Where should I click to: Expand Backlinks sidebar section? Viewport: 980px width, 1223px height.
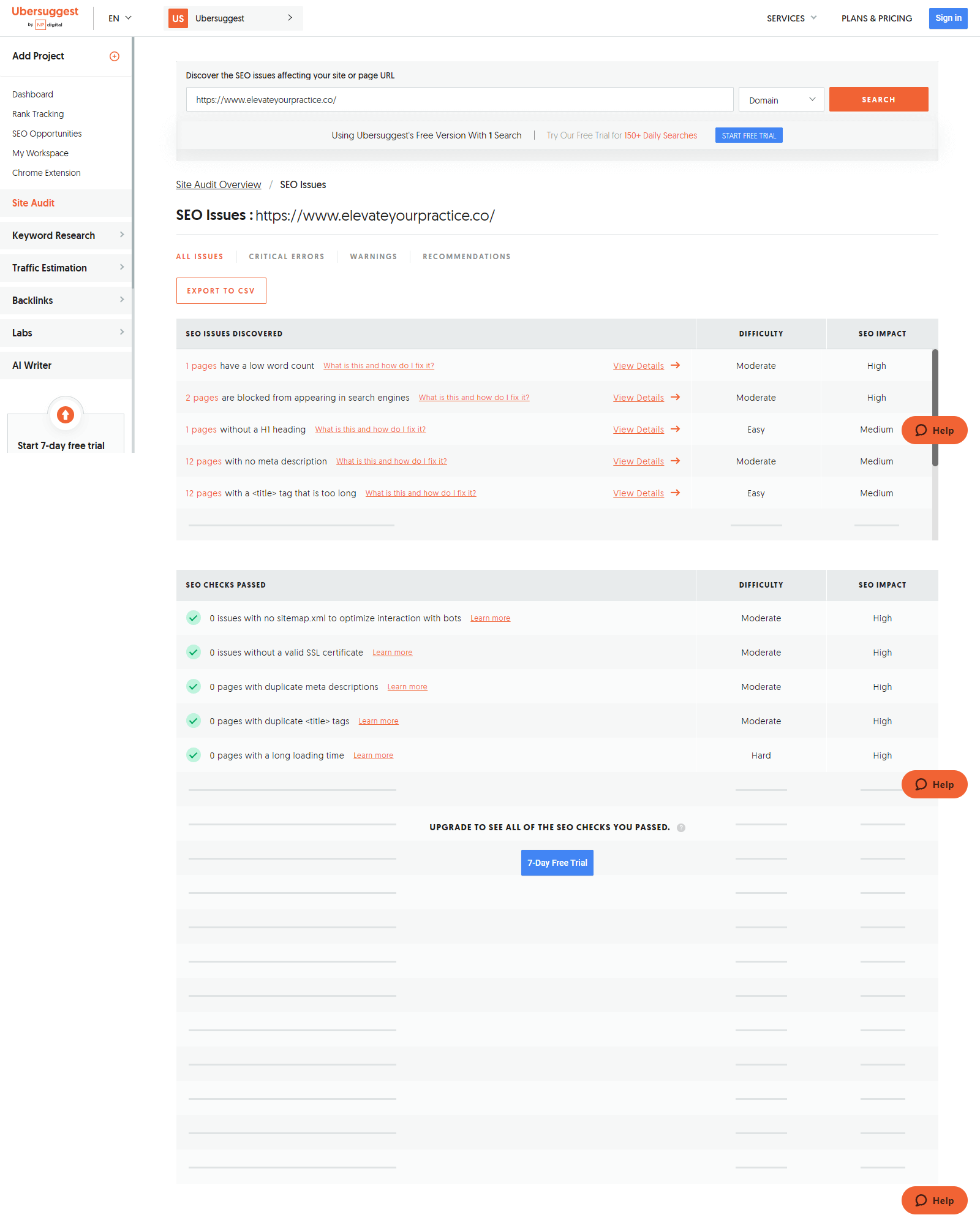[66, 300]
